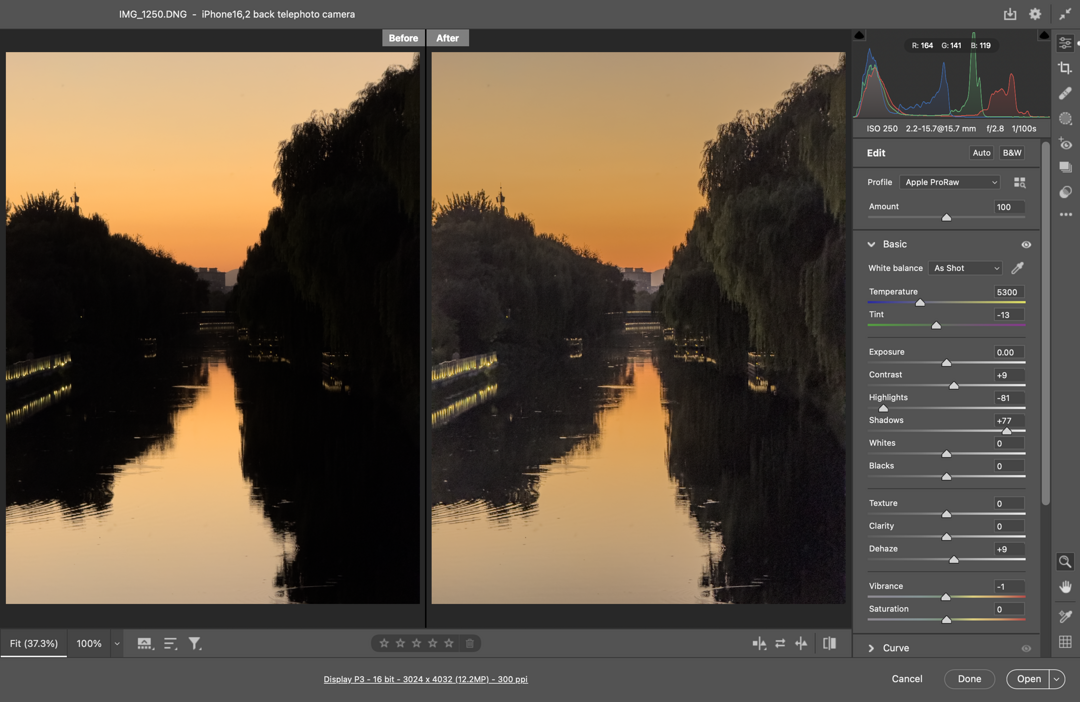Image resolution: width=1080 pixels, height=702 pixels.
Task: Toggle Basic panel visibility eye
Action: 1026,245
